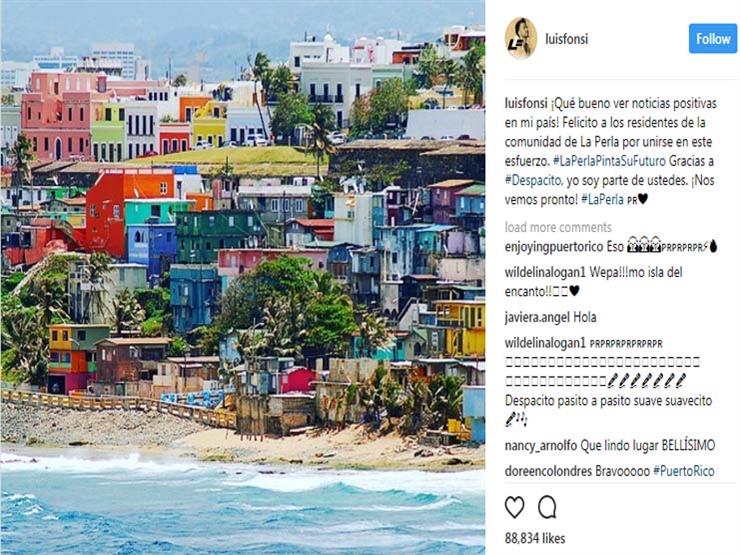Image resolution: width=740 pixels, height=555 pixels.
Task: Open the luisfonsi profile avatar
Action: 521,39
